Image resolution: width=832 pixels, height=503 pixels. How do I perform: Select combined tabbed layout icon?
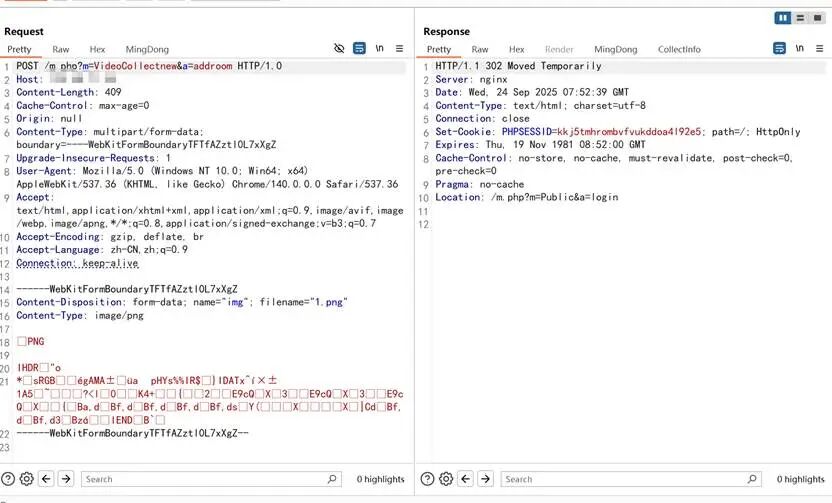[x=818, y=18]
